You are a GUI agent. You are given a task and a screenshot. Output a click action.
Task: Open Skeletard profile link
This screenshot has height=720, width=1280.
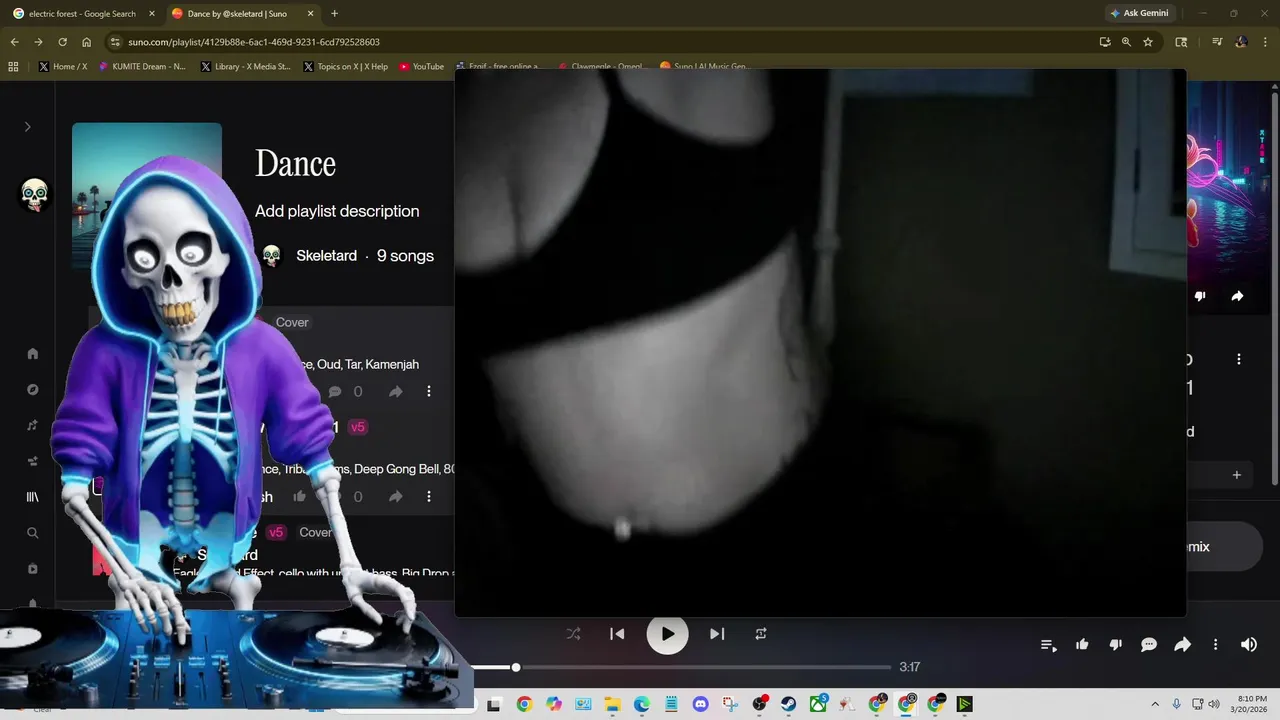(326, 256)
